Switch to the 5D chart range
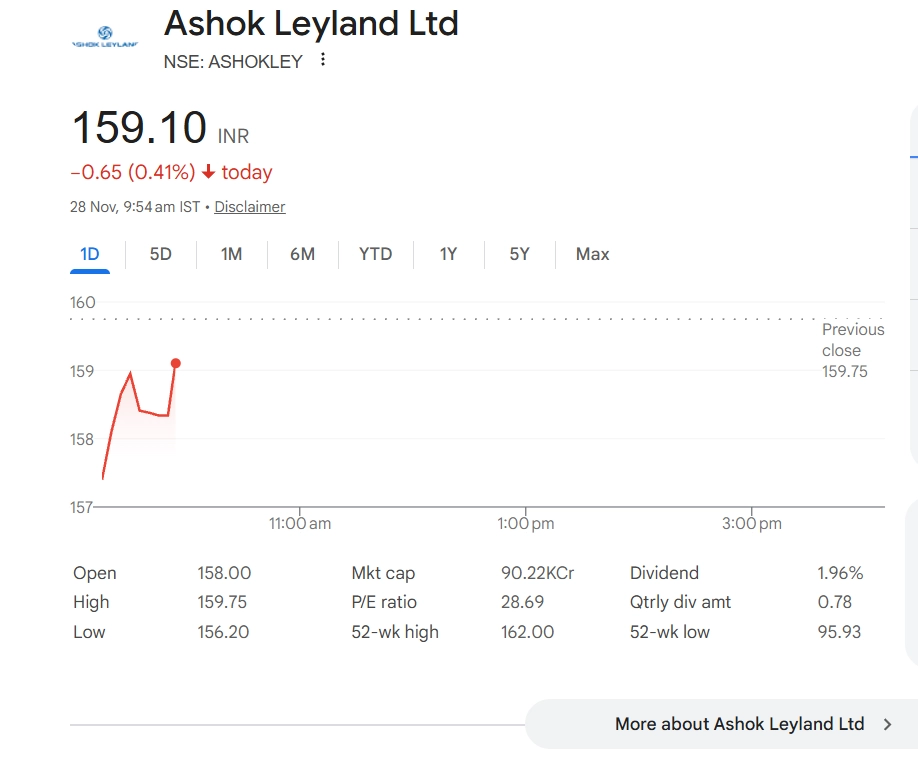 point(161,254)
